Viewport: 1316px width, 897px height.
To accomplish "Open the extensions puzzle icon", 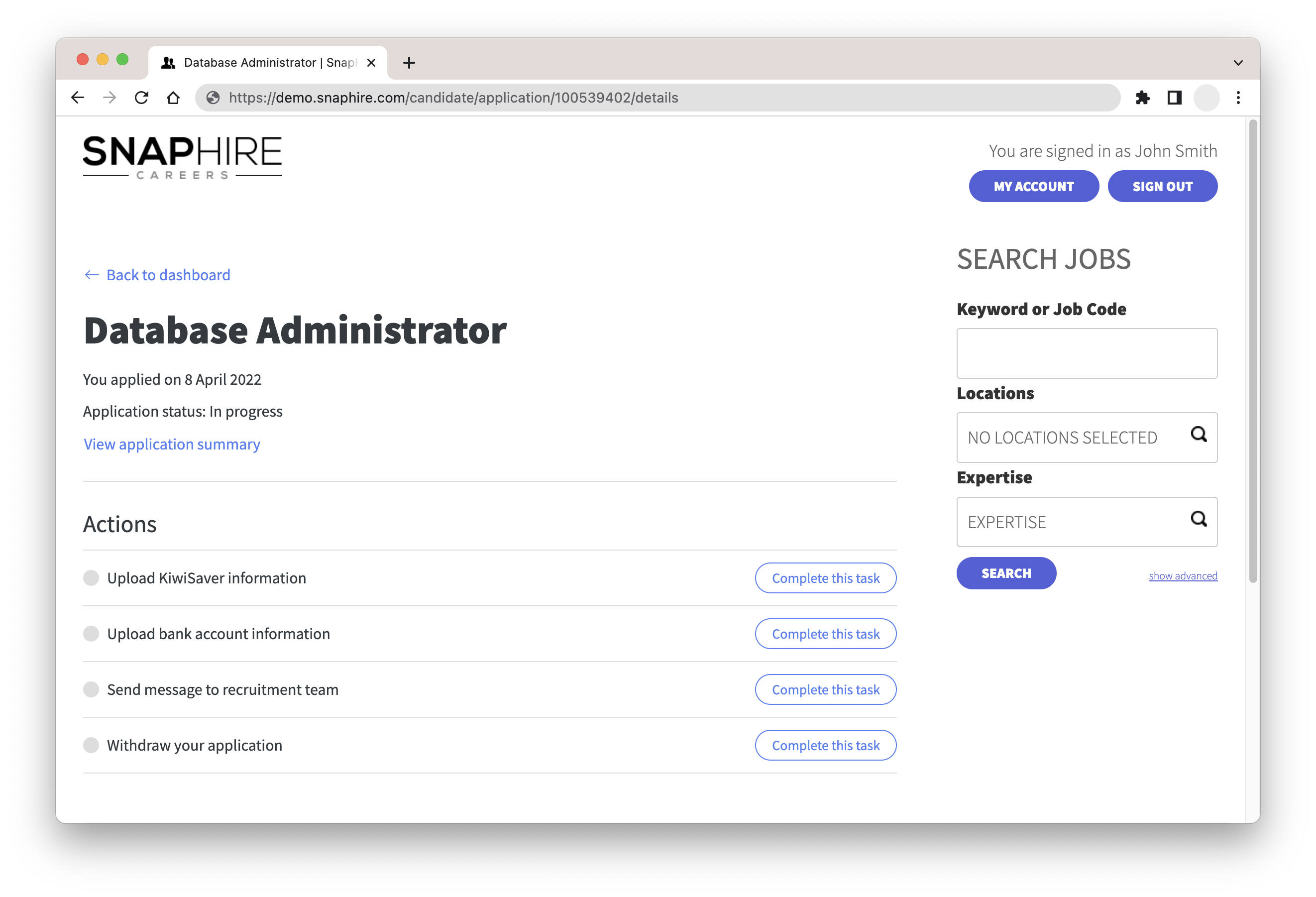I will tap(1143, 98).
